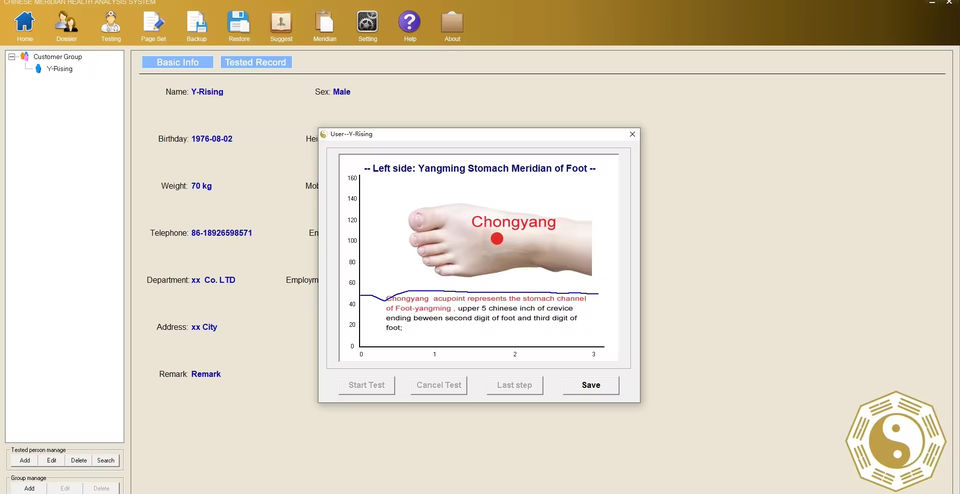Open the Dossier icon
The height and width of the screenshot is (494, 960).
(67, 22)
